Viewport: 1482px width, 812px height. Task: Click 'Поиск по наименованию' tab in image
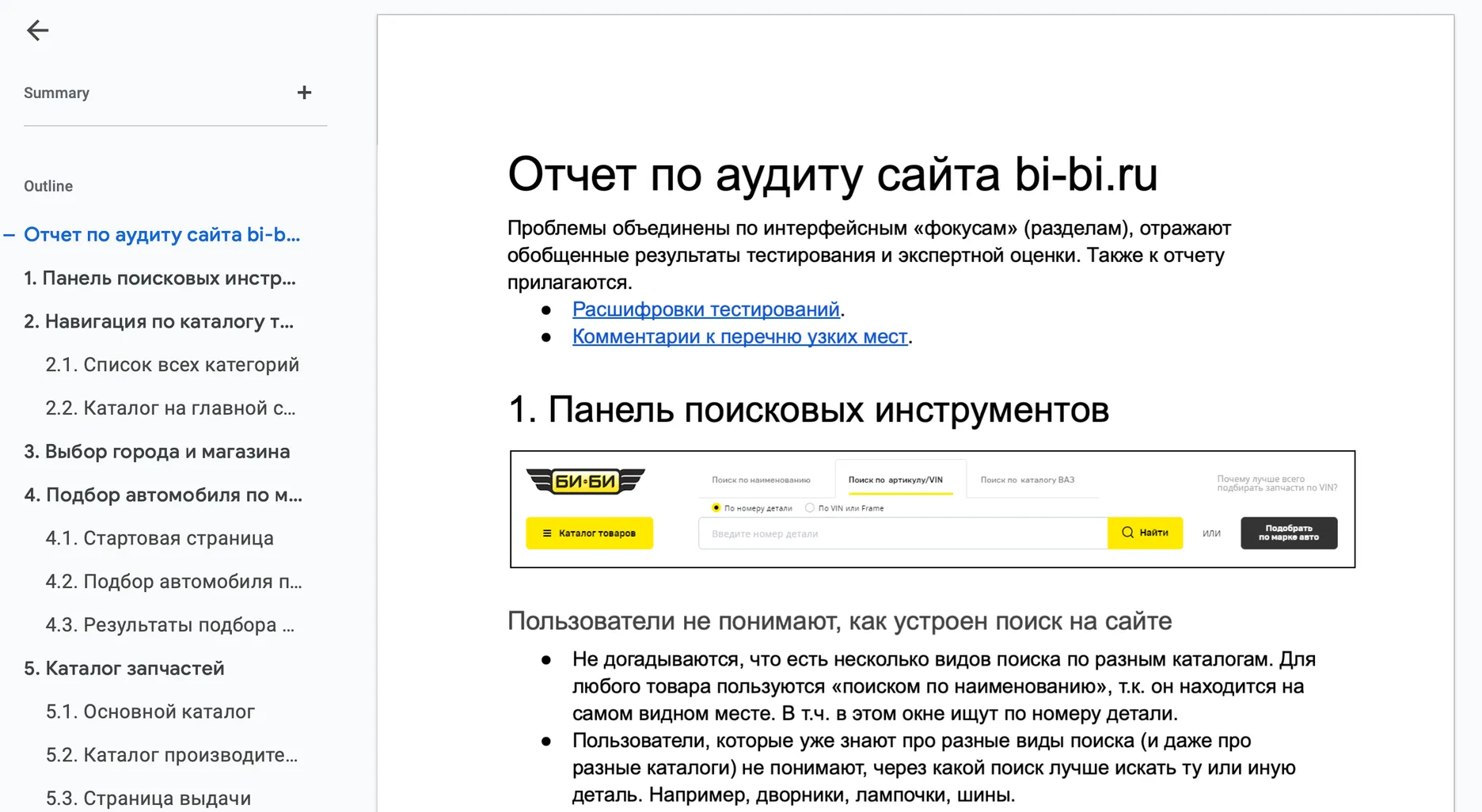click(761, 480)
